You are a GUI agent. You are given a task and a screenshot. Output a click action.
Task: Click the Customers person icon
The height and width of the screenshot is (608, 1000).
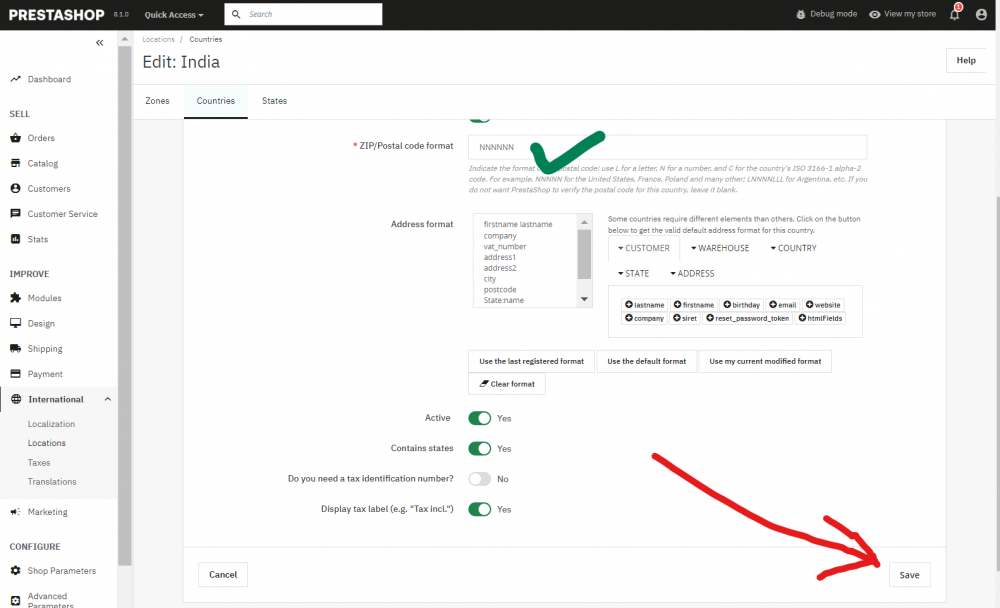15,188
